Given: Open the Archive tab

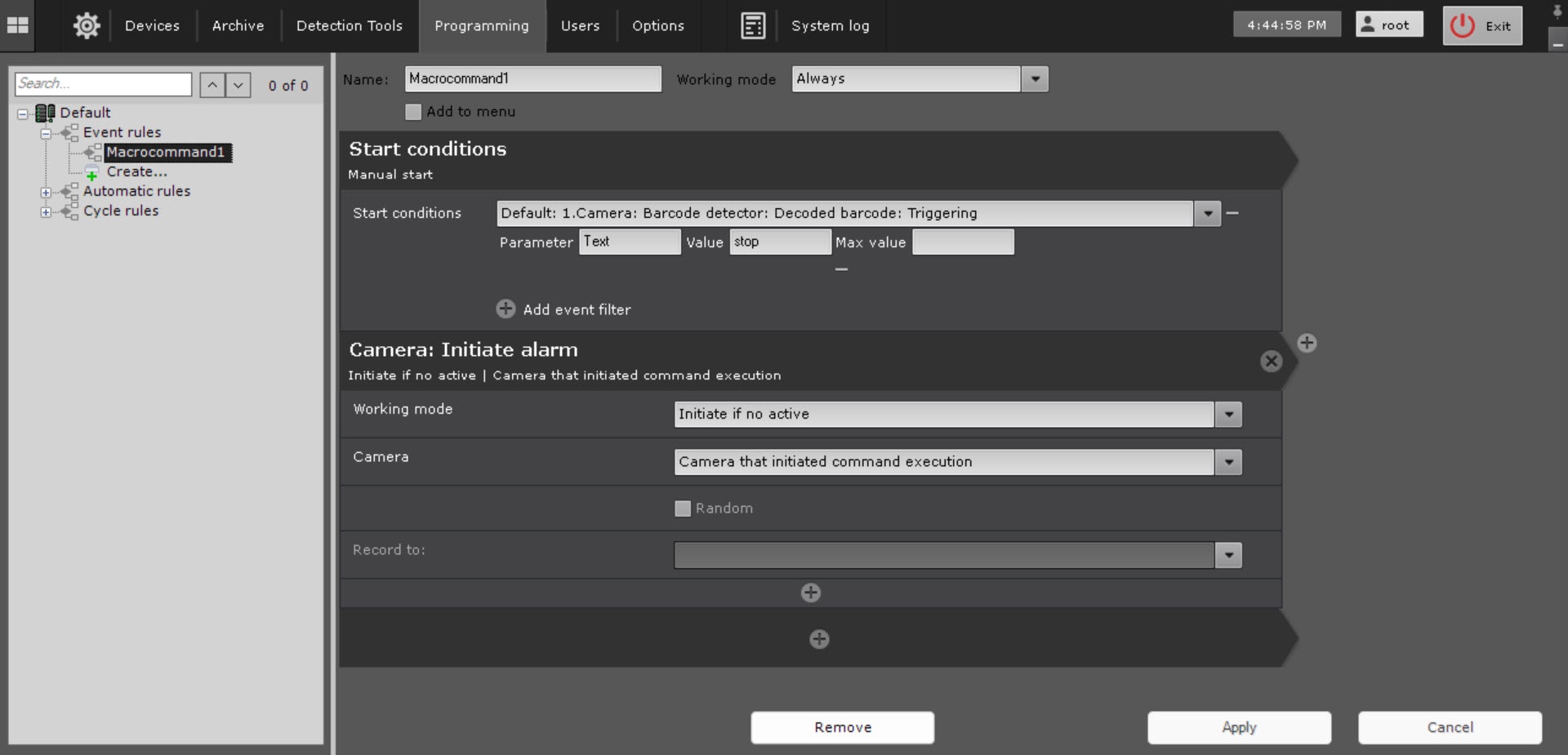Looking at the screenshot, I should point(238,26).
